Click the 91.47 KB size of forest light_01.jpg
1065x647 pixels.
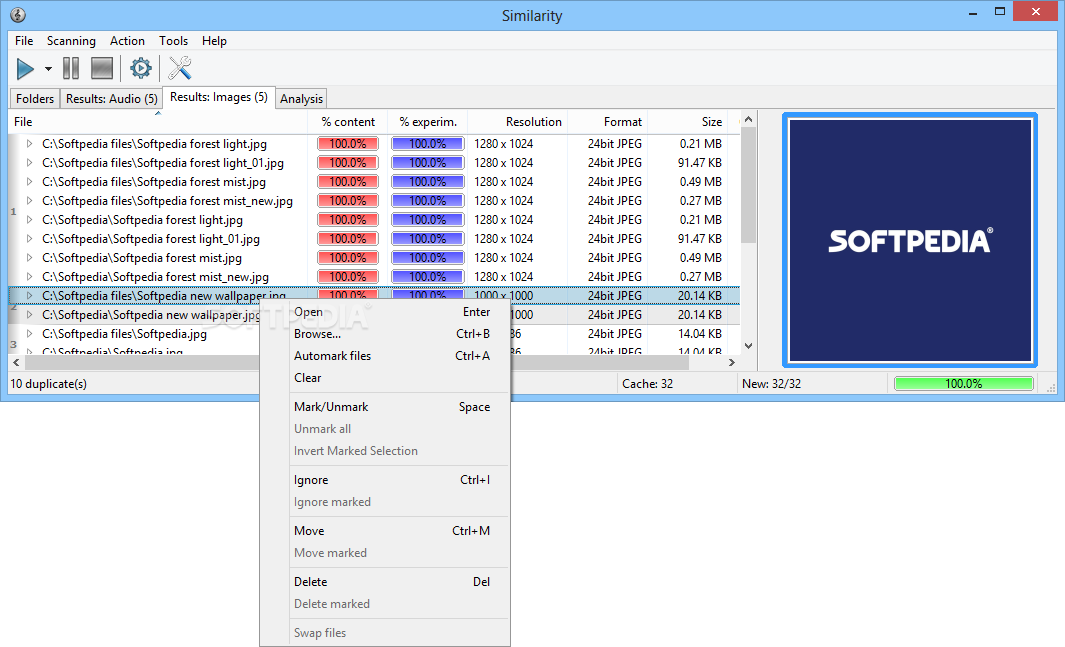700,163
